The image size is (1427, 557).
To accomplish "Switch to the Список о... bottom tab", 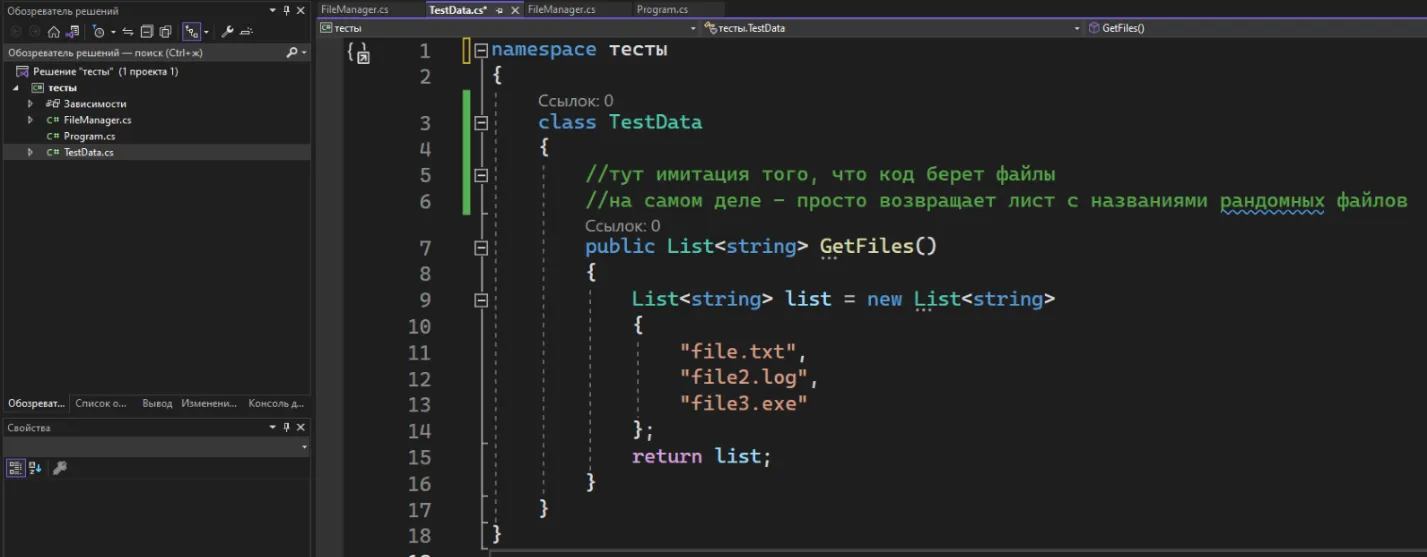I will 101,404.
